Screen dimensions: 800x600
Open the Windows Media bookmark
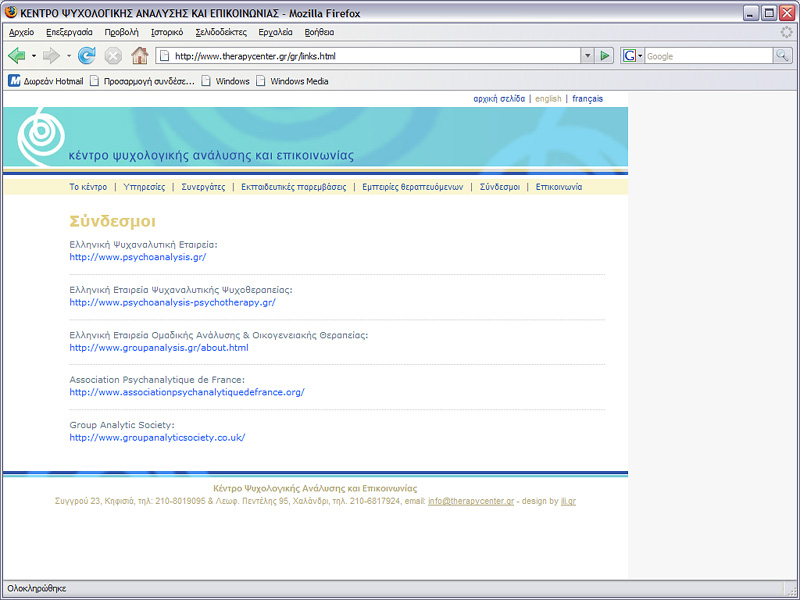pyautogui.click(x=292, y=81)
